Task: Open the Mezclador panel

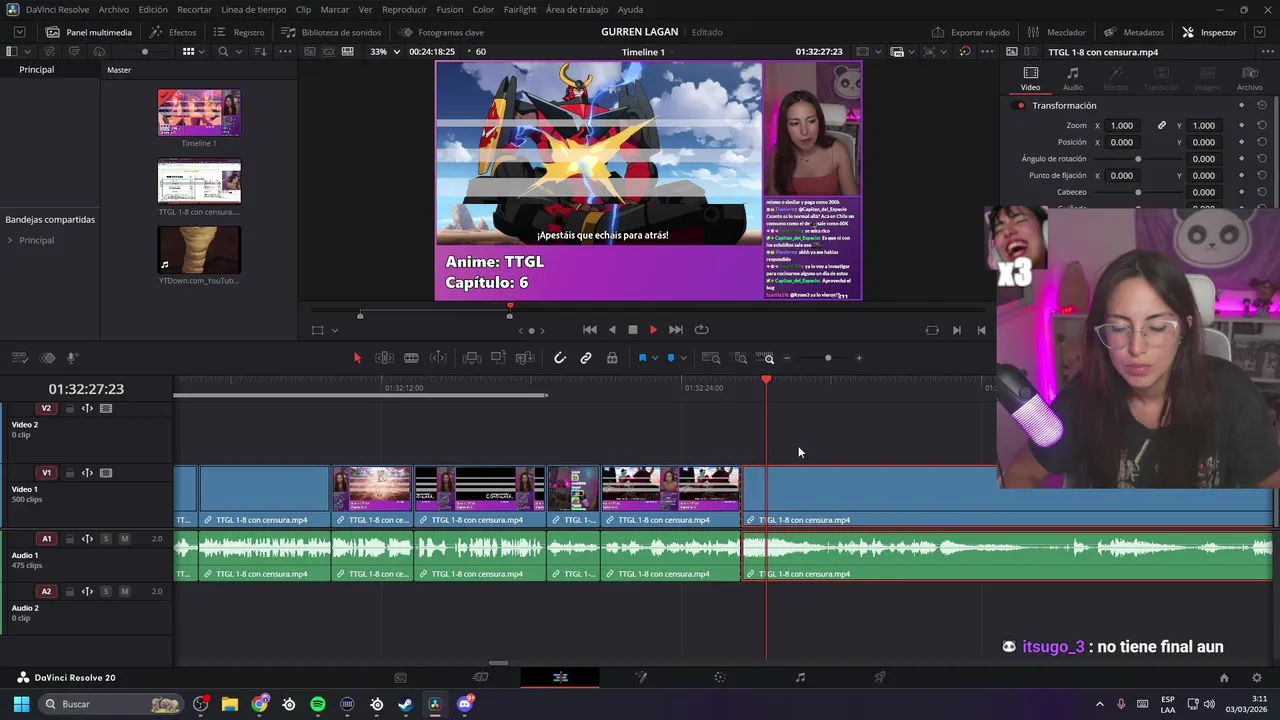Action: 1057,32
